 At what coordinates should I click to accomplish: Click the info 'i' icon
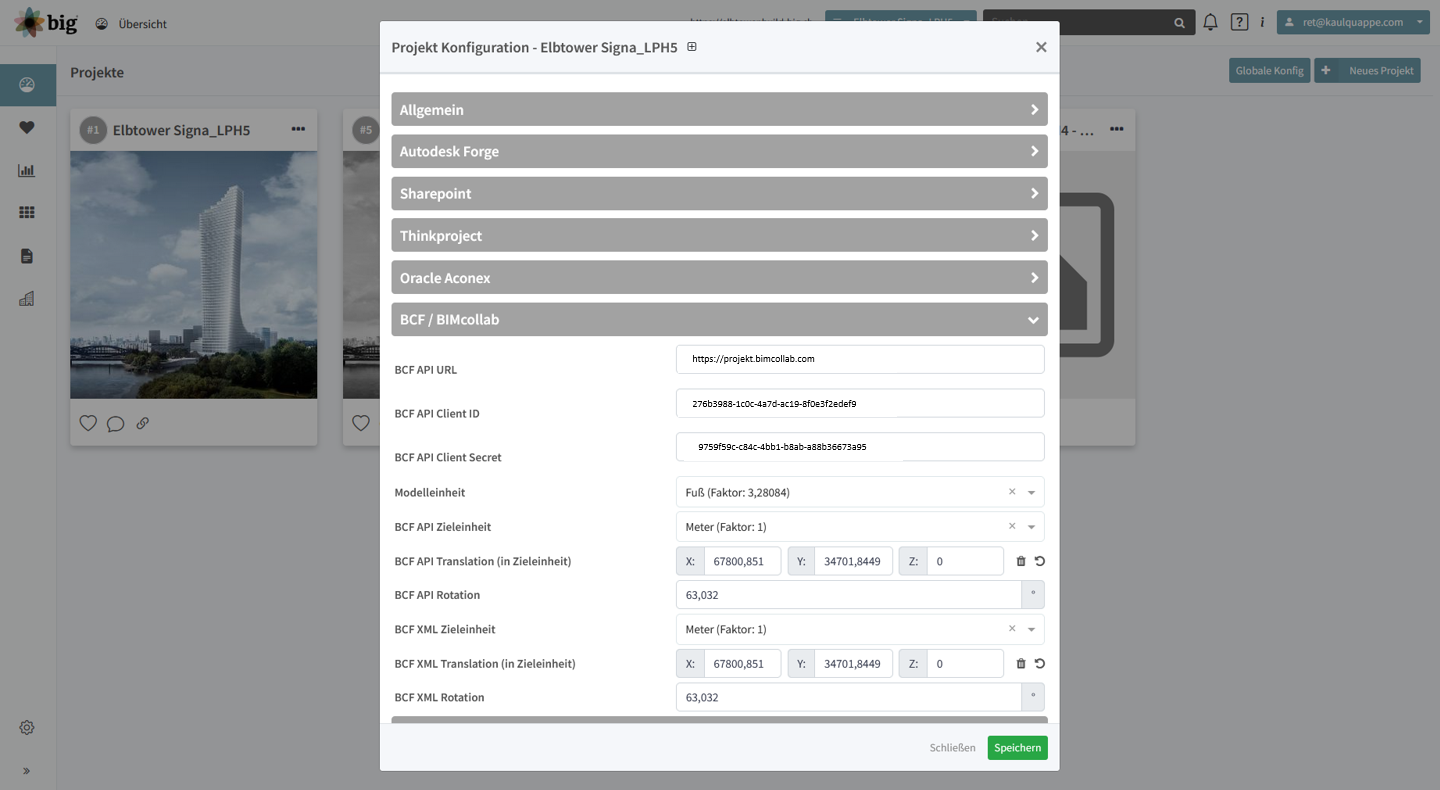[x=1262, y=22]
